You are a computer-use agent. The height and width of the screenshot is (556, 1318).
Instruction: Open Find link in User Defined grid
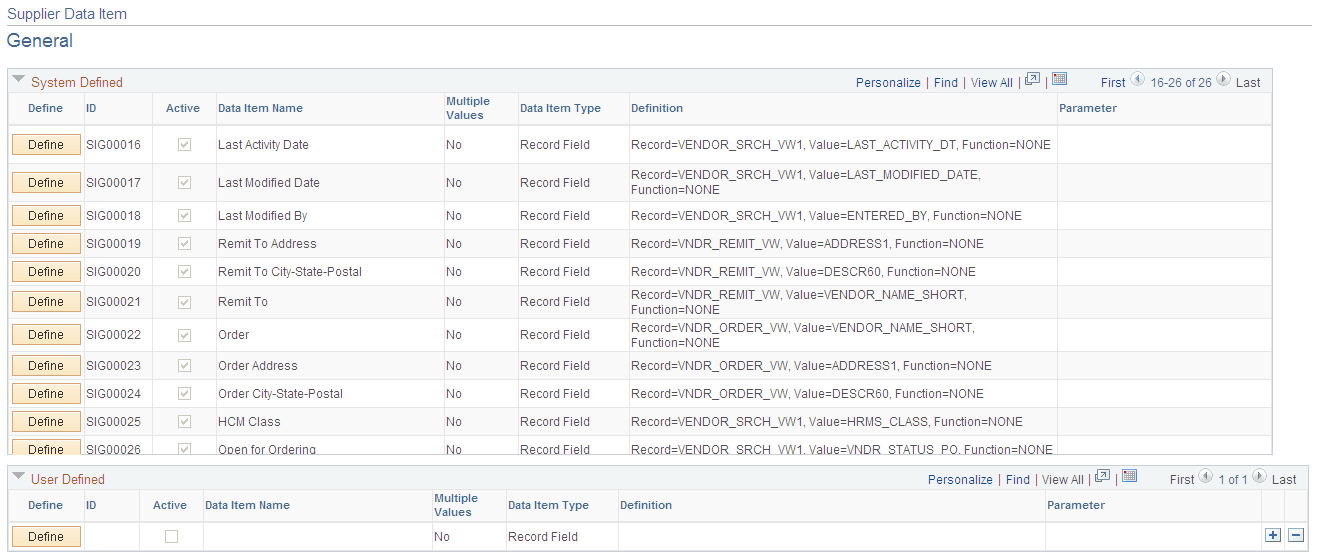(x=1018, y=480)
